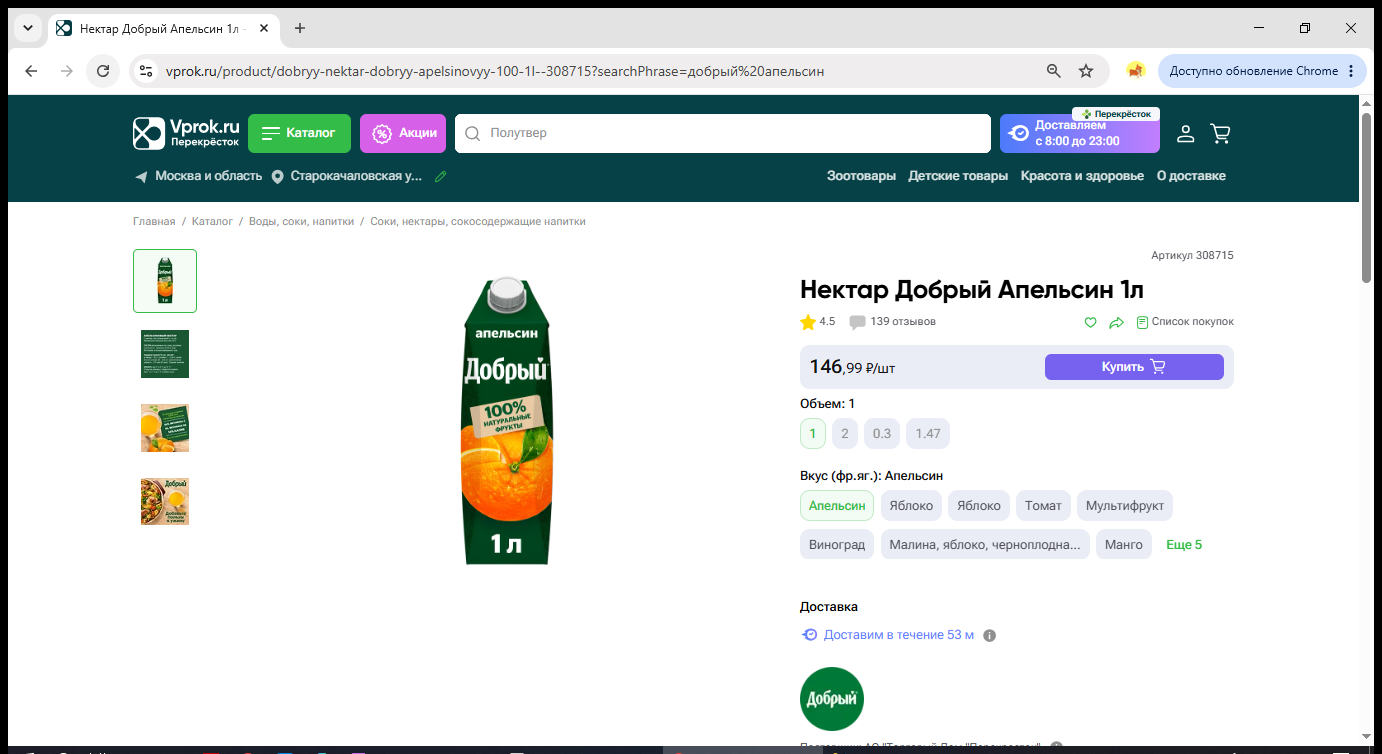Open the Акции promotions page
Screen dimensions: 1382x754
pyautogui.click(x=403, y=133)
